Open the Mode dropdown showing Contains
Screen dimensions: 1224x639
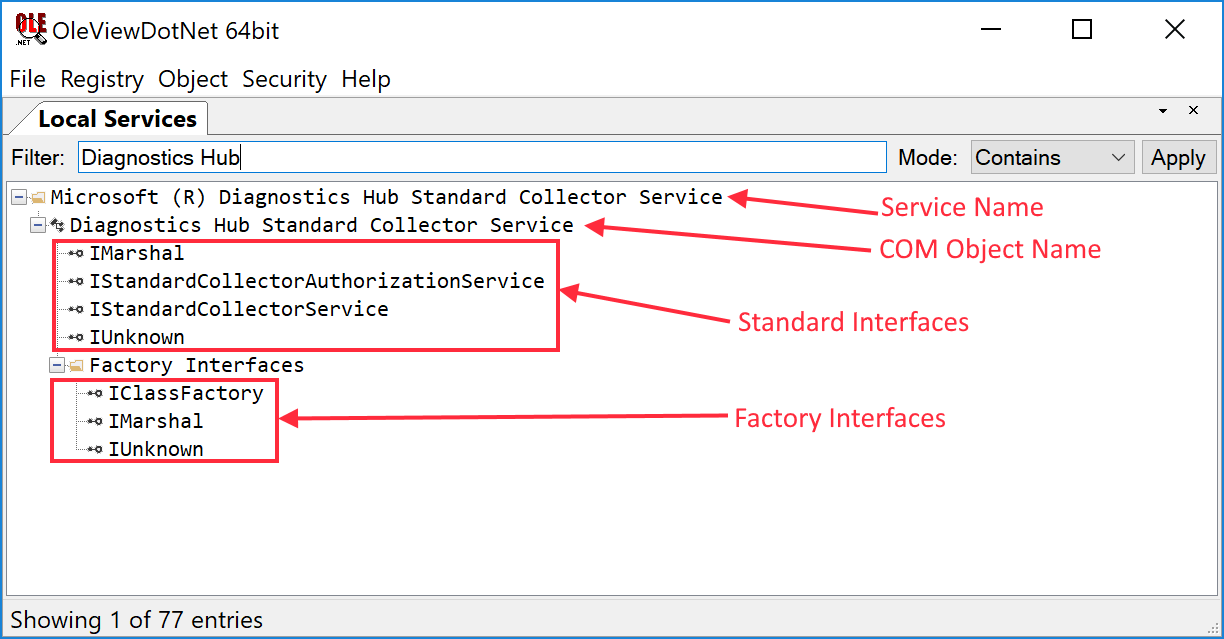[x=1051, y=158]
